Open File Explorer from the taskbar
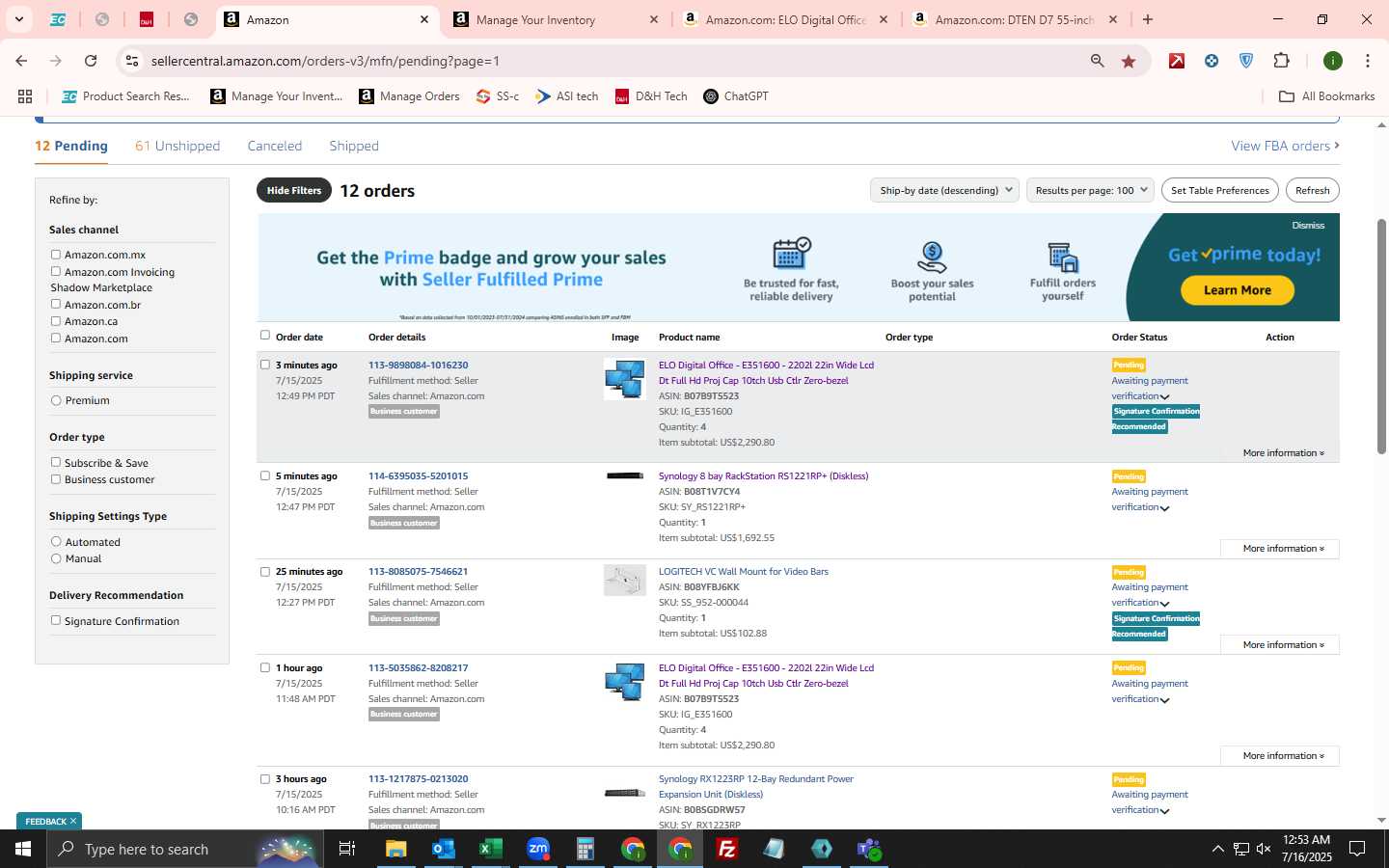Screen dimensions: 1389x868 pos(396,849)
